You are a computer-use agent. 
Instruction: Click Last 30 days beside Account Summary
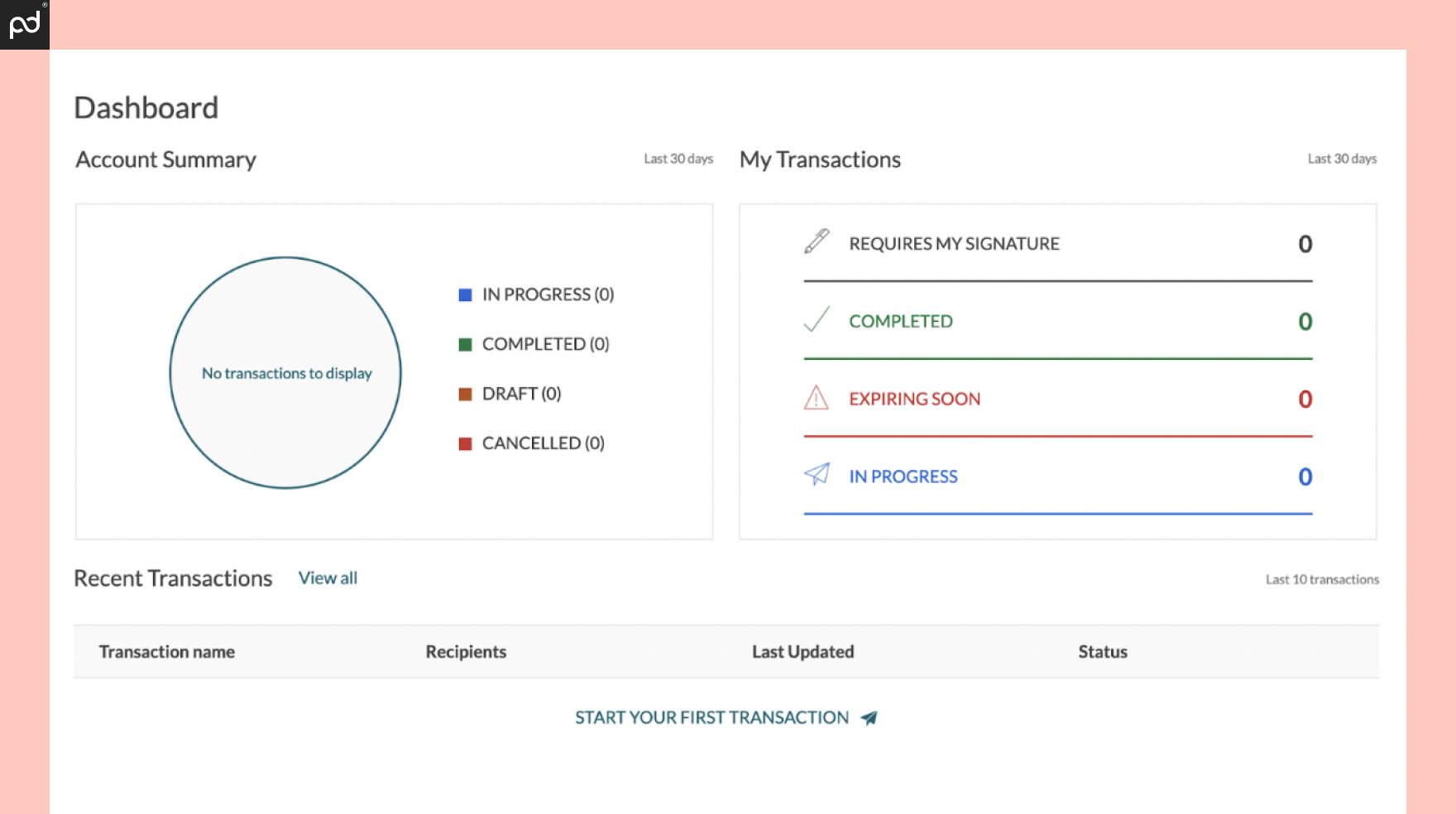tap(678, 159)
